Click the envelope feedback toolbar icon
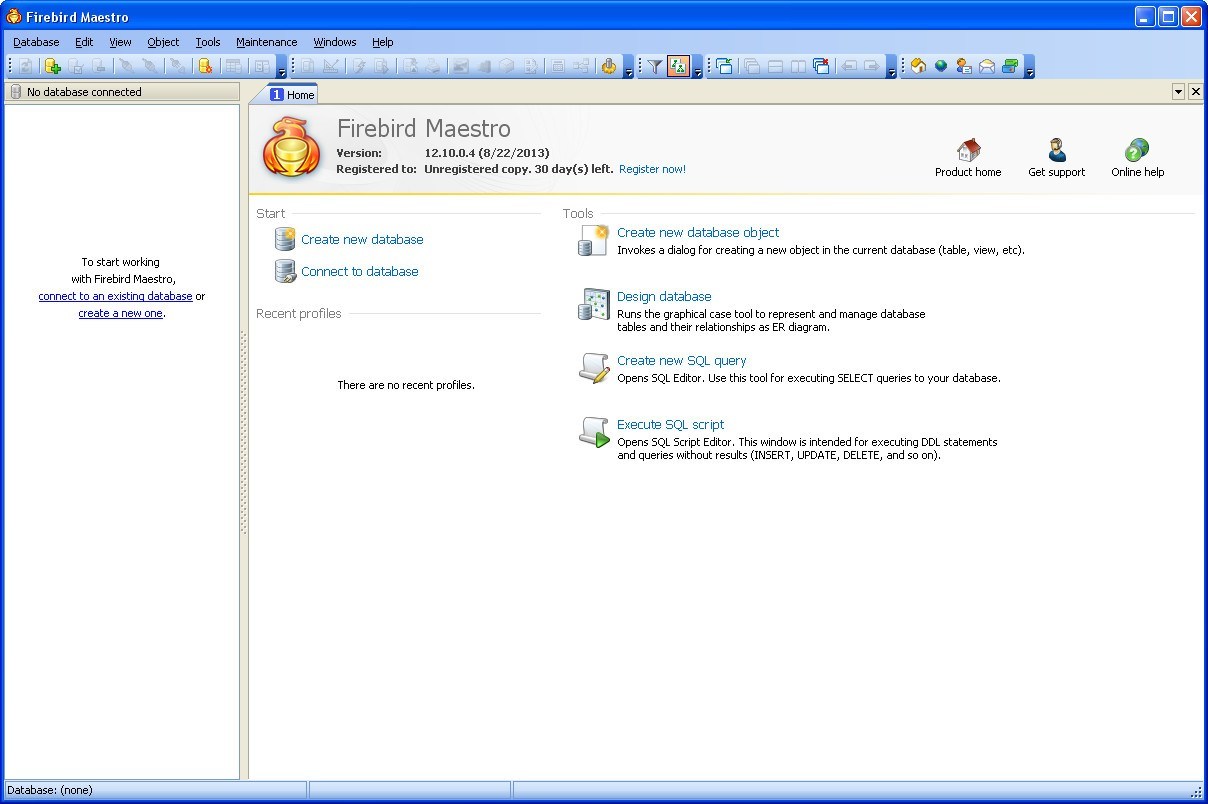The height and width of the screenshot is (804, 1208). point(988,66)
